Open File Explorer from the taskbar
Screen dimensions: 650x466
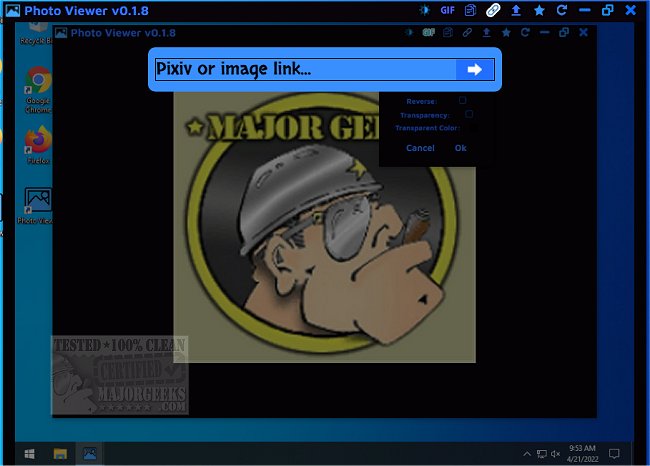click(60, 454)
